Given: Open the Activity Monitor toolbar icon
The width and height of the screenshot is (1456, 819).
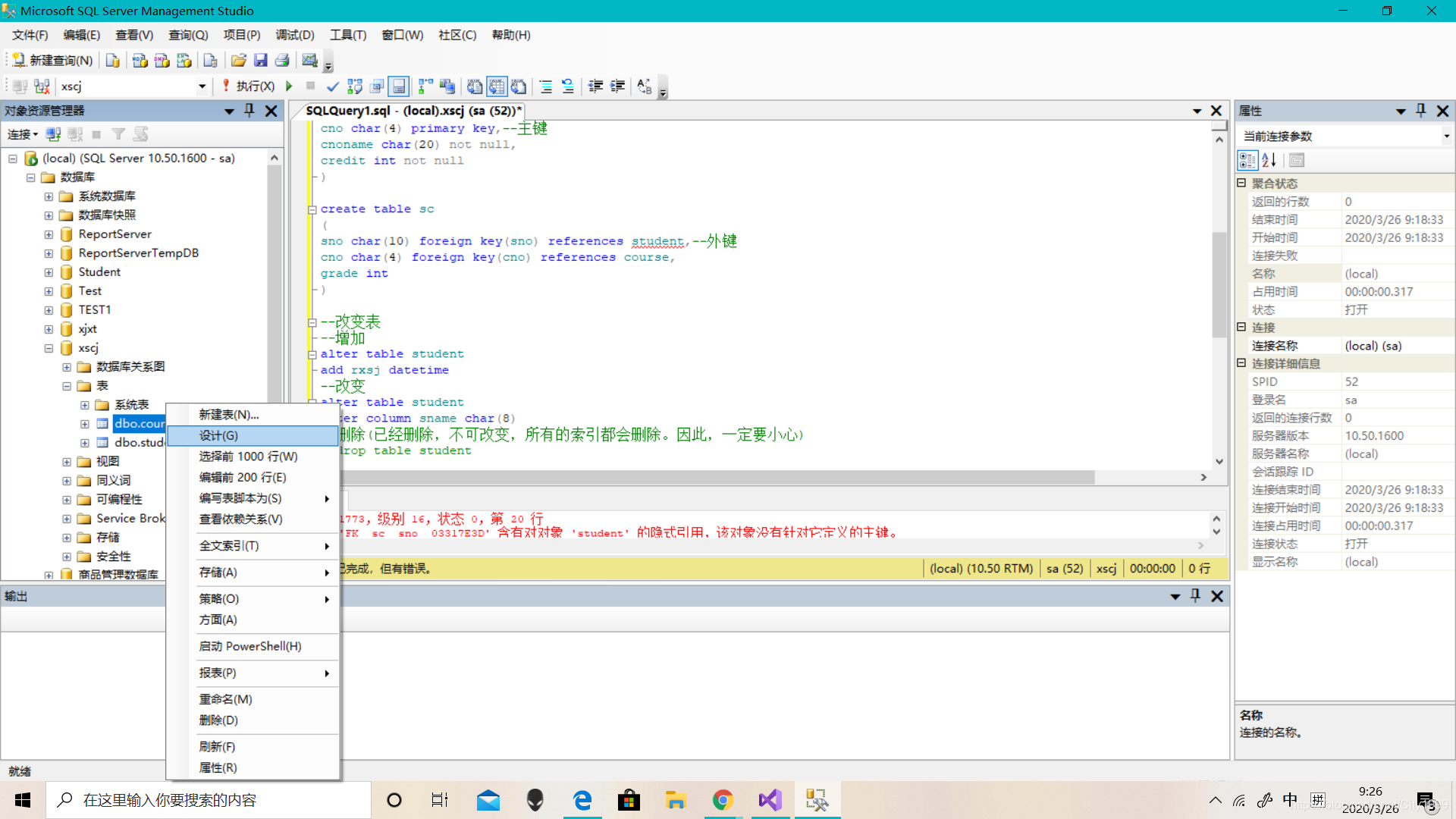Looking at the screenshot, I should (309, 60).
